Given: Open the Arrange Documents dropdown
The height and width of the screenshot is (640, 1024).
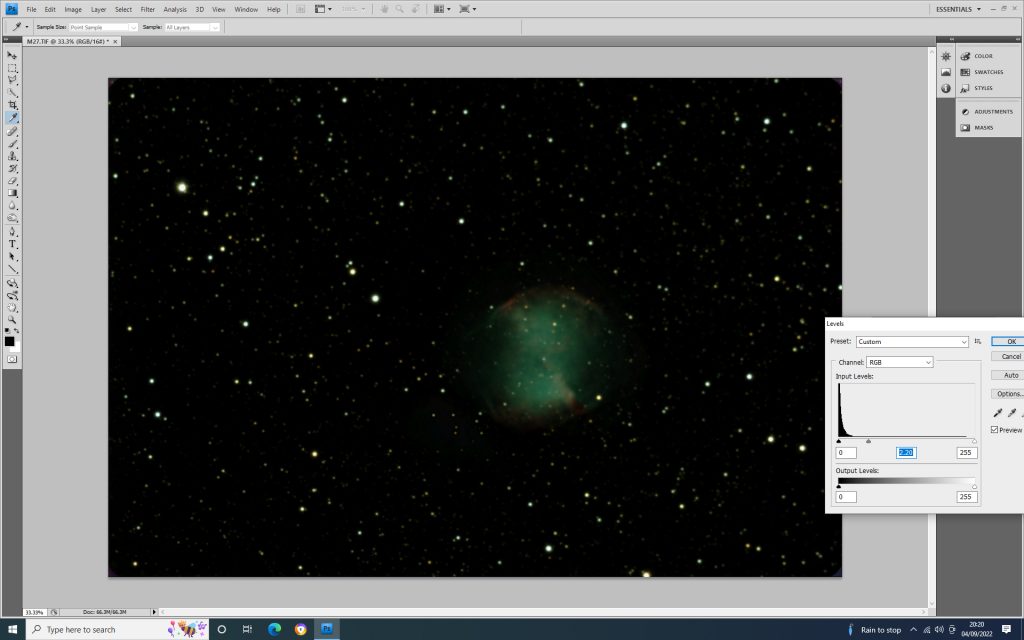Looking at the screenshot, I should (443, 9).
